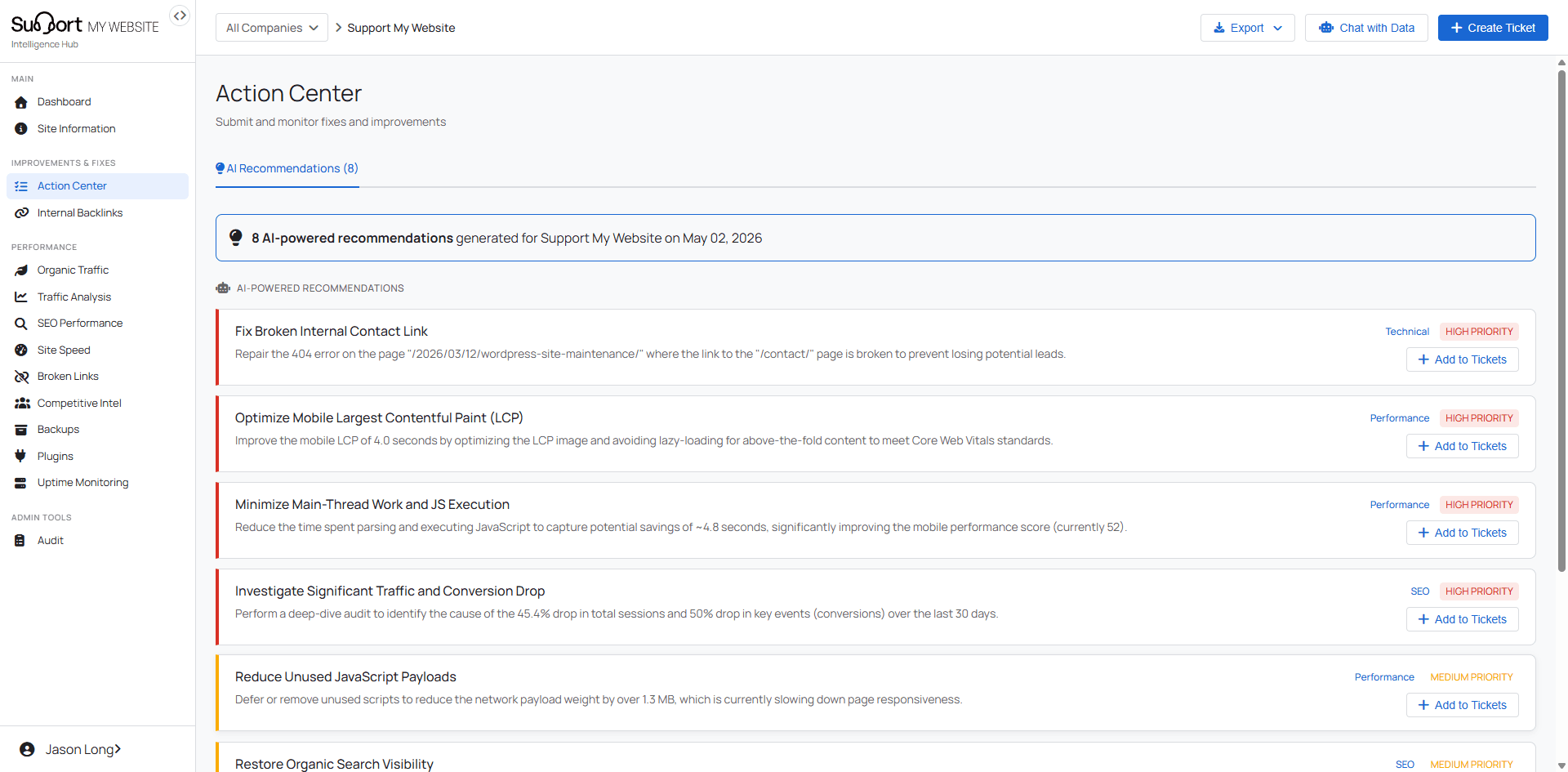Screen dimensions: 1568x772
Task: Click the page vertical scrollbar thumb
Action: 1561,320
